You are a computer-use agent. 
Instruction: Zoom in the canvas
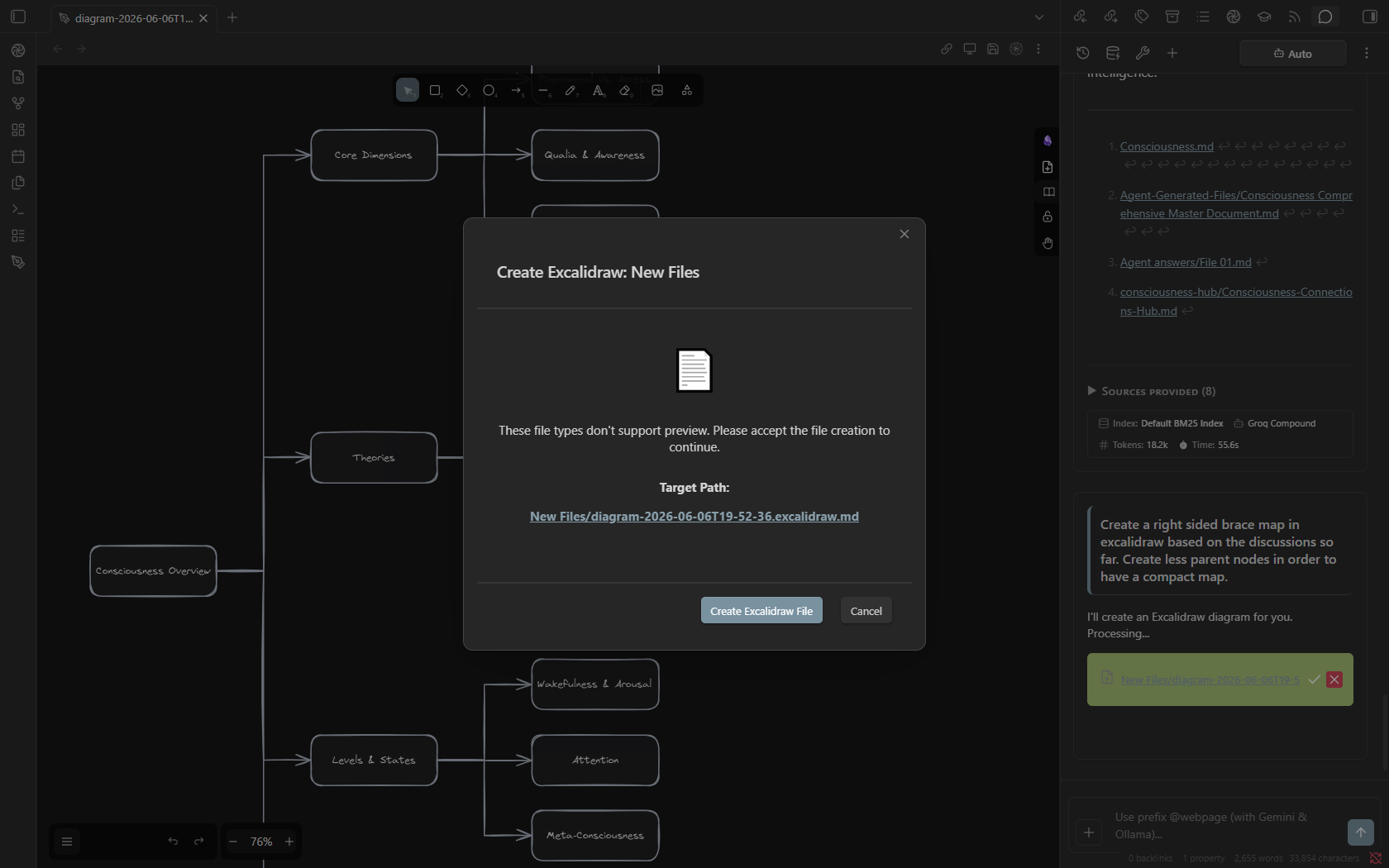289,842
